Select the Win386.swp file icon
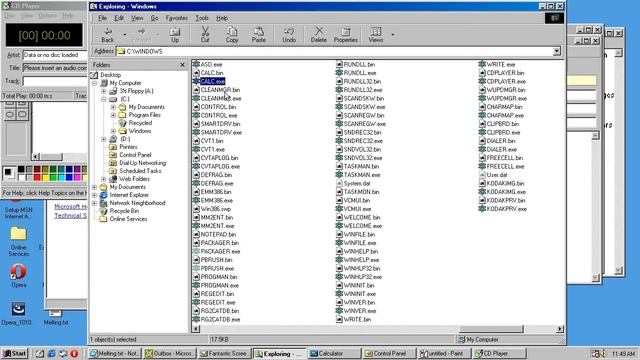640x360 pixels. [196, 209]
